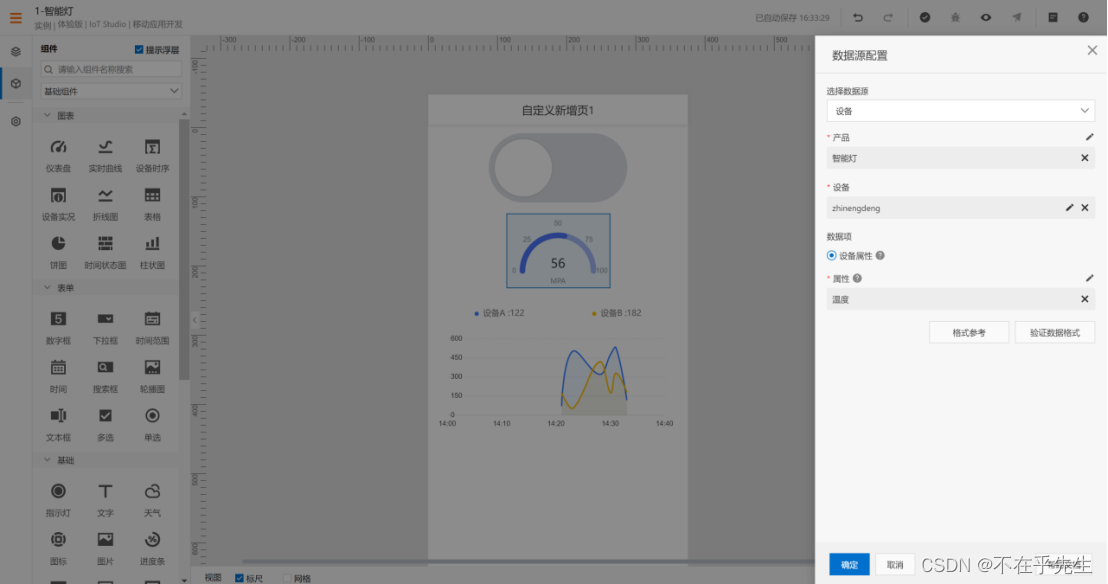Toggle the 标尺 ruler checkbox
Screen dimensions: 1108x584
(x=240, y=578)
